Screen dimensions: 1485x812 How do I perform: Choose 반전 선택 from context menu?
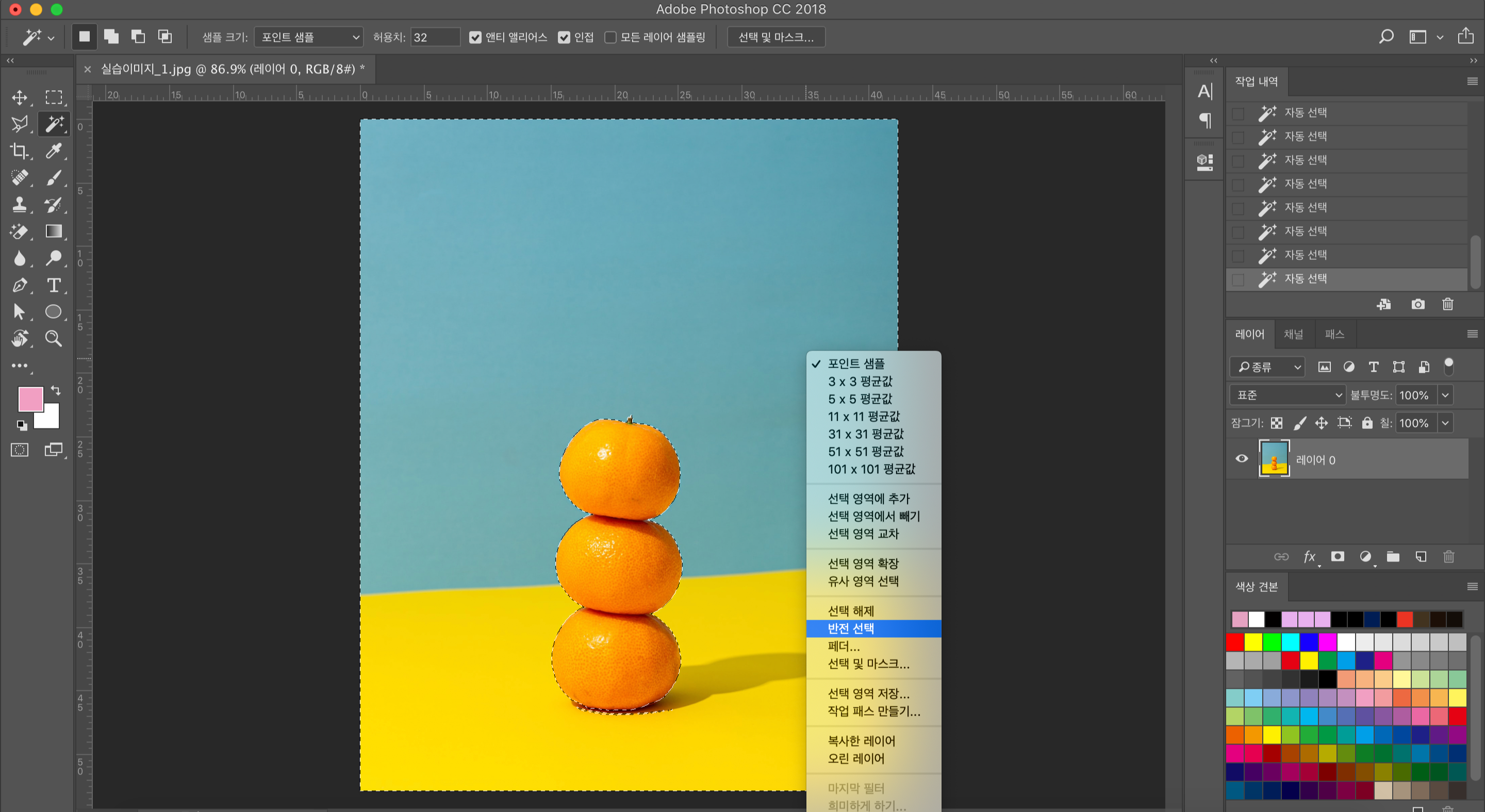(x=851, y=628)
